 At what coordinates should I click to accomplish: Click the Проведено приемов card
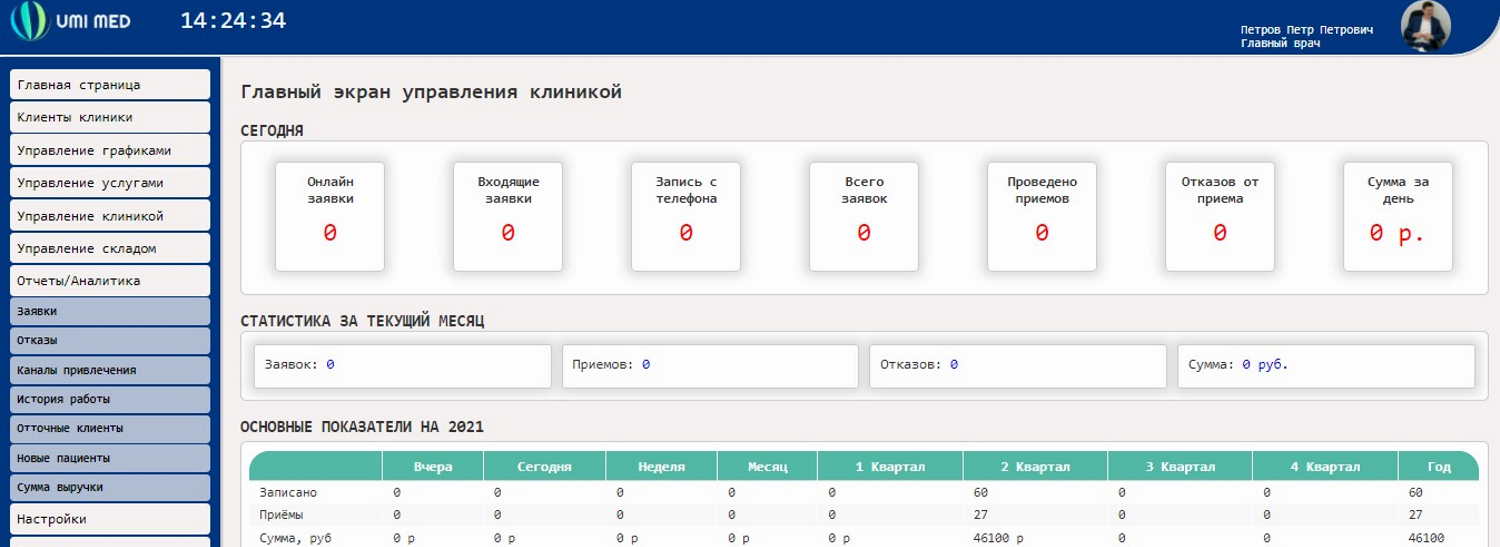point(1042,216)
